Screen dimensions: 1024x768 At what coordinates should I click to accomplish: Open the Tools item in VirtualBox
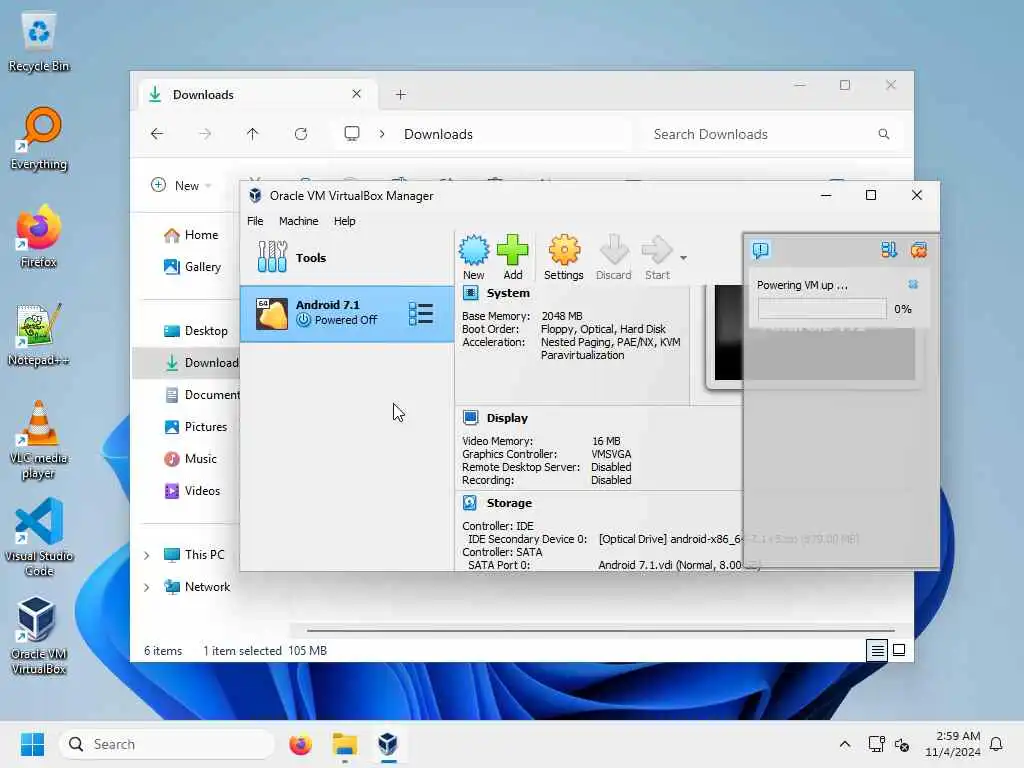[x=347, y=257]
